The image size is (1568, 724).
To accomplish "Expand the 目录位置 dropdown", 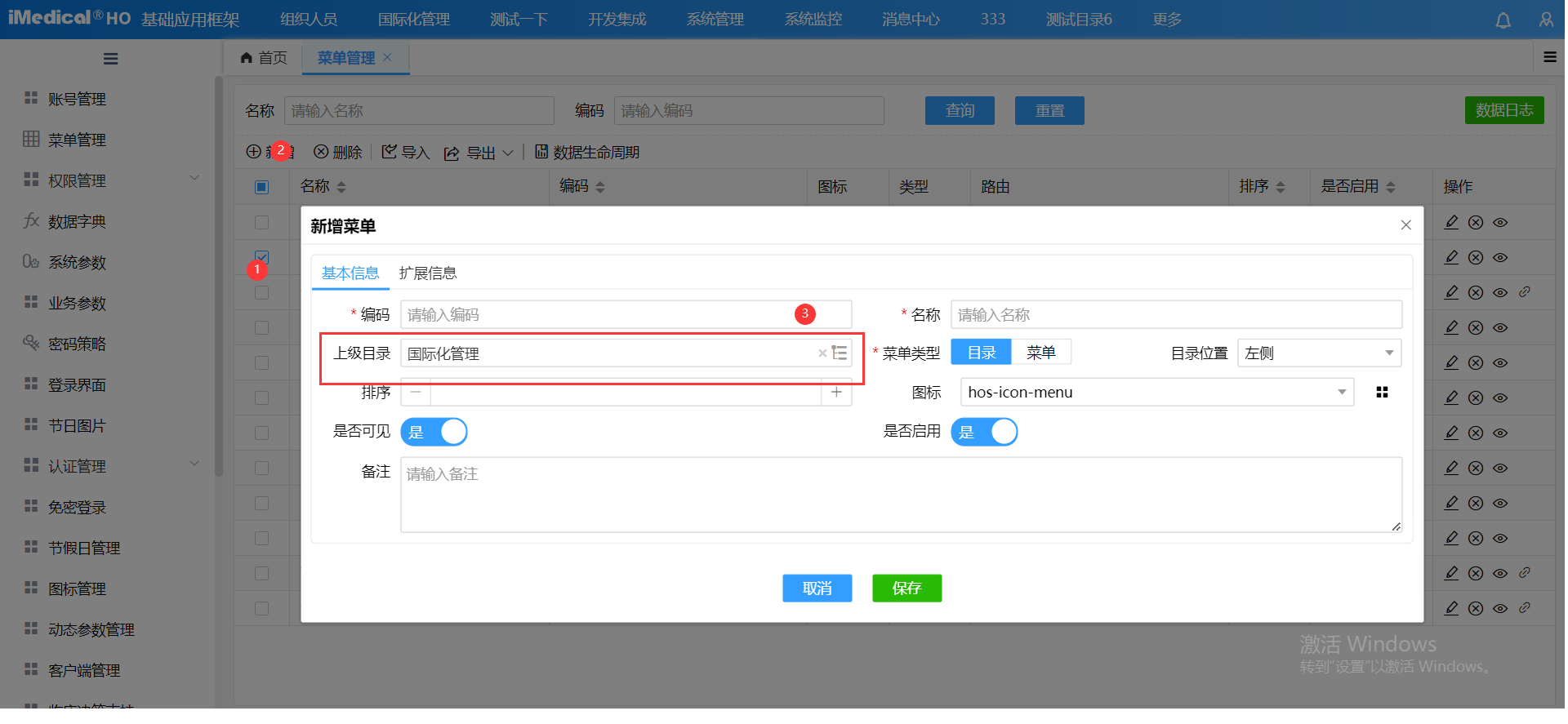I will coord(1388,353).
